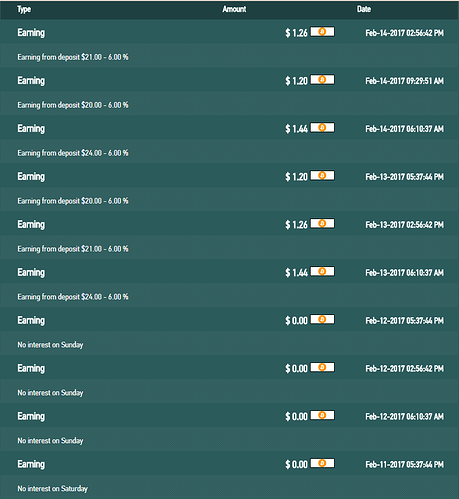Sort by the Date column header
Viewport: 459px width, 499px height.
(364, 9)
